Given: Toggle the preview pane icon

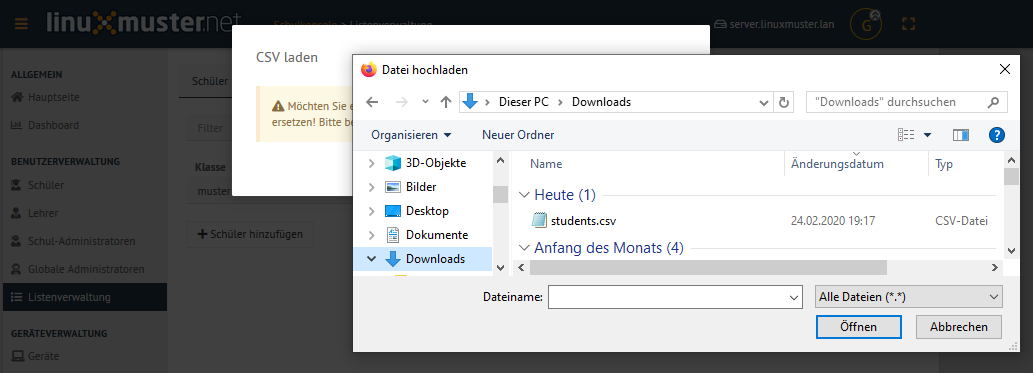Looking at the screenshot, I should pos(961,135).
